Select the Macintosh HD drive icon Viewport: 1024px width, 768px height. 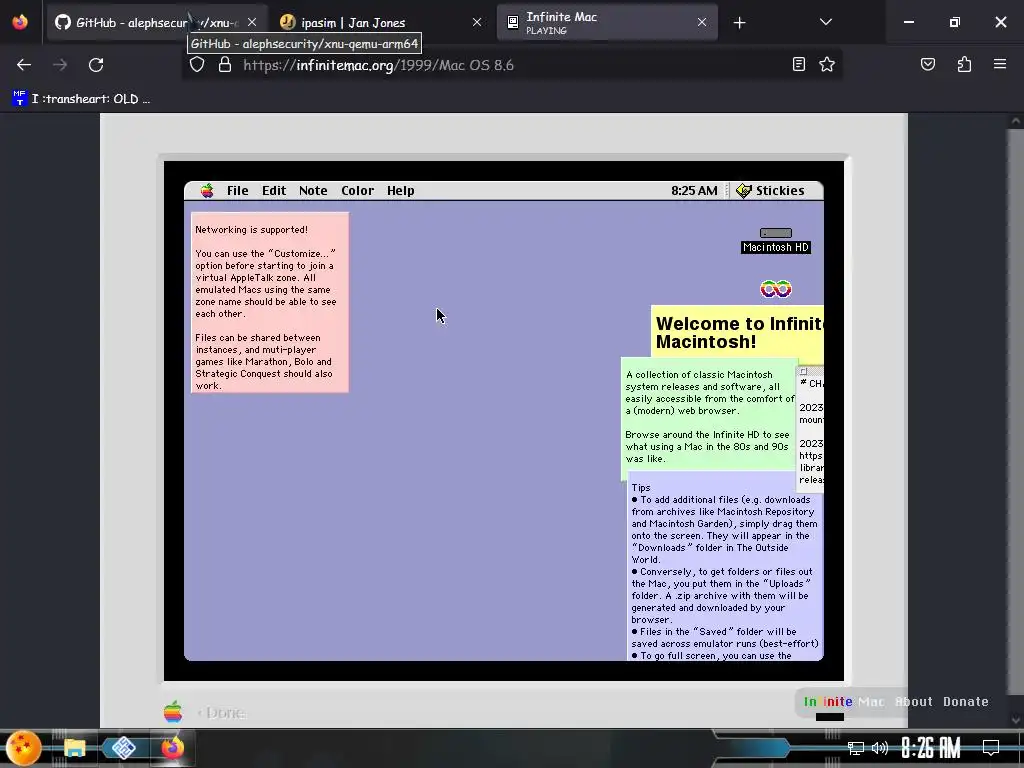click(x=776, y=240)
